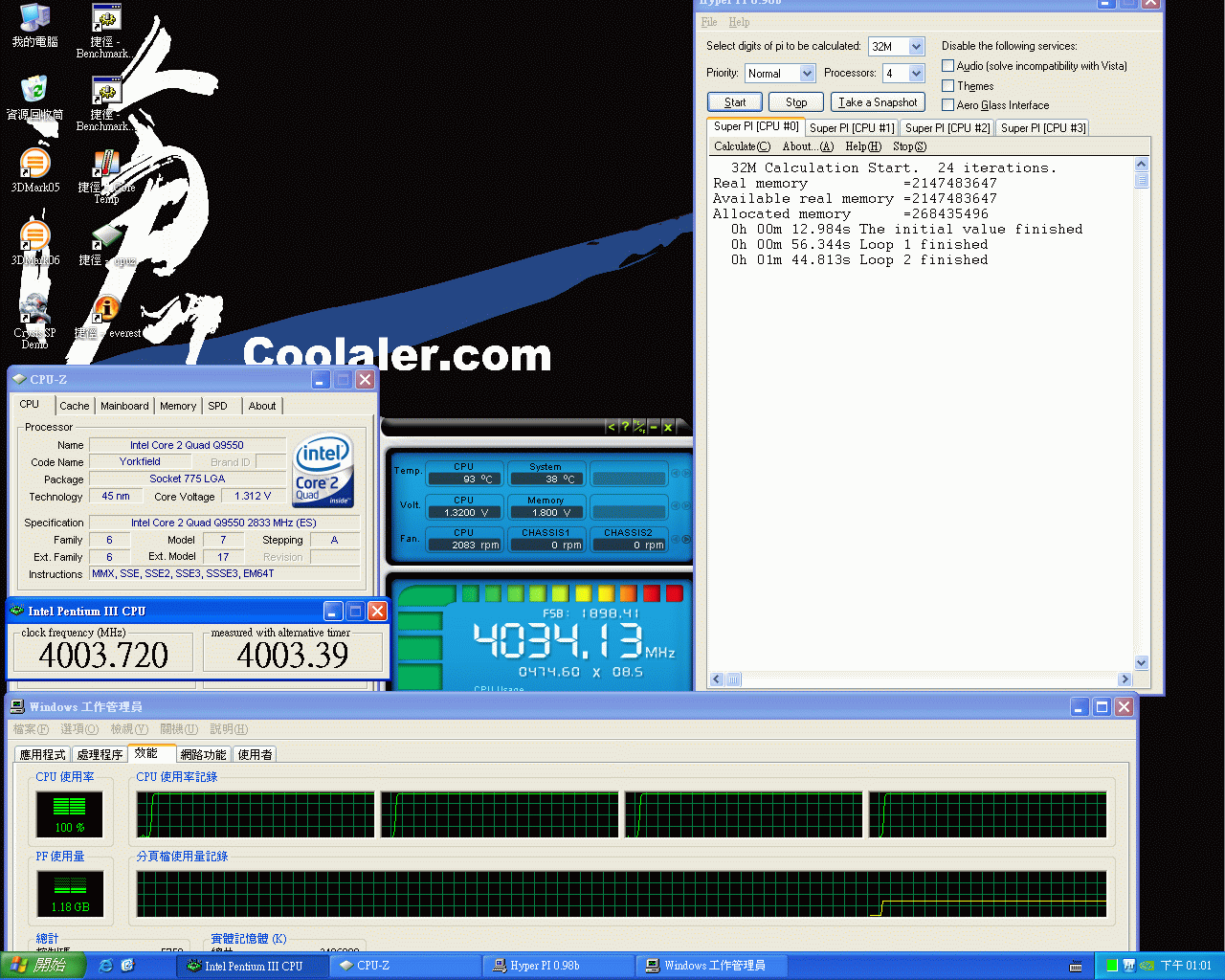The width and height of the screenshot is (1225, 980).
Task: Click the Windows 工作管理員 taskbar button
Action: tap(713, 966)
